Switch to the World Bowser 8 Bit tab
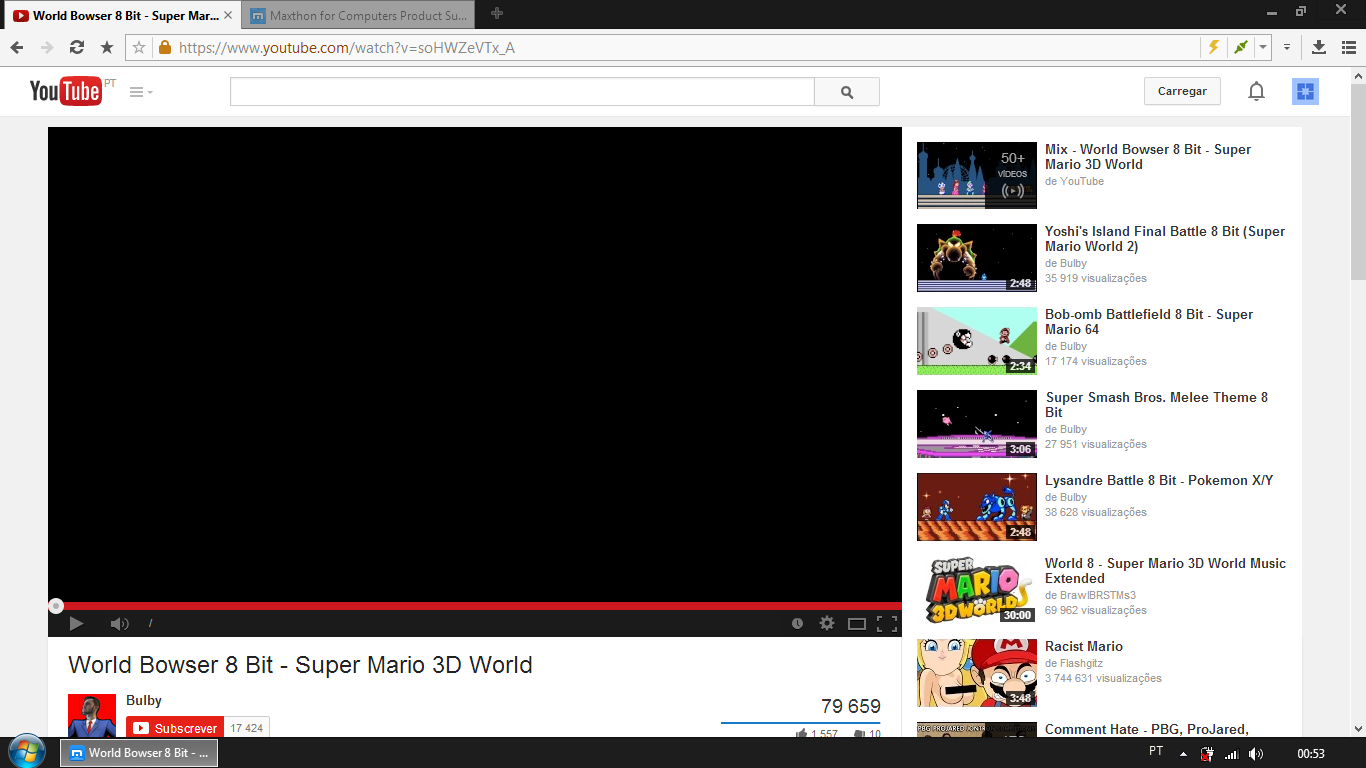Screen dimensions: 1366x768 (x=121, y=15)
